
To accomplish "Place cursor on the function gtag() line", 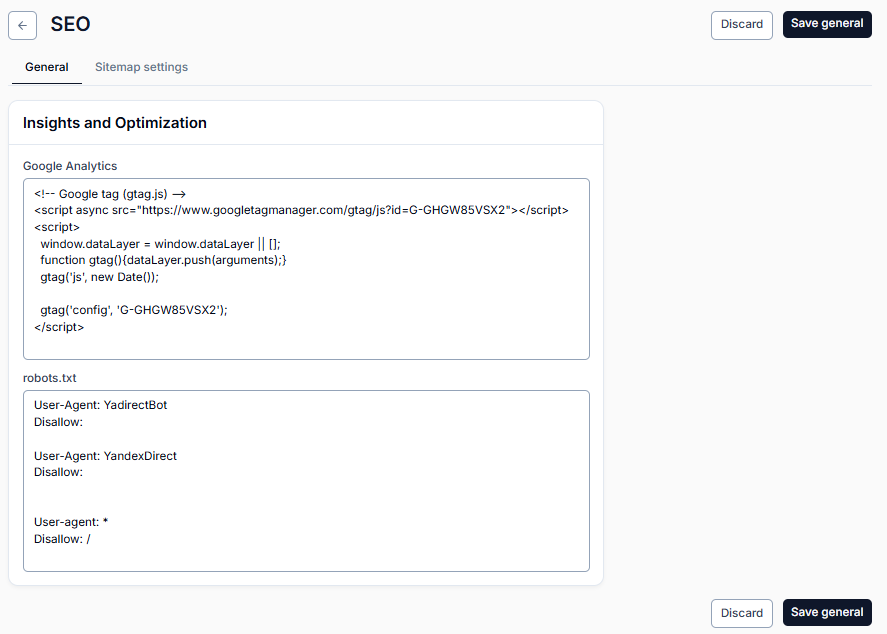I will click(x=163, y=260).
